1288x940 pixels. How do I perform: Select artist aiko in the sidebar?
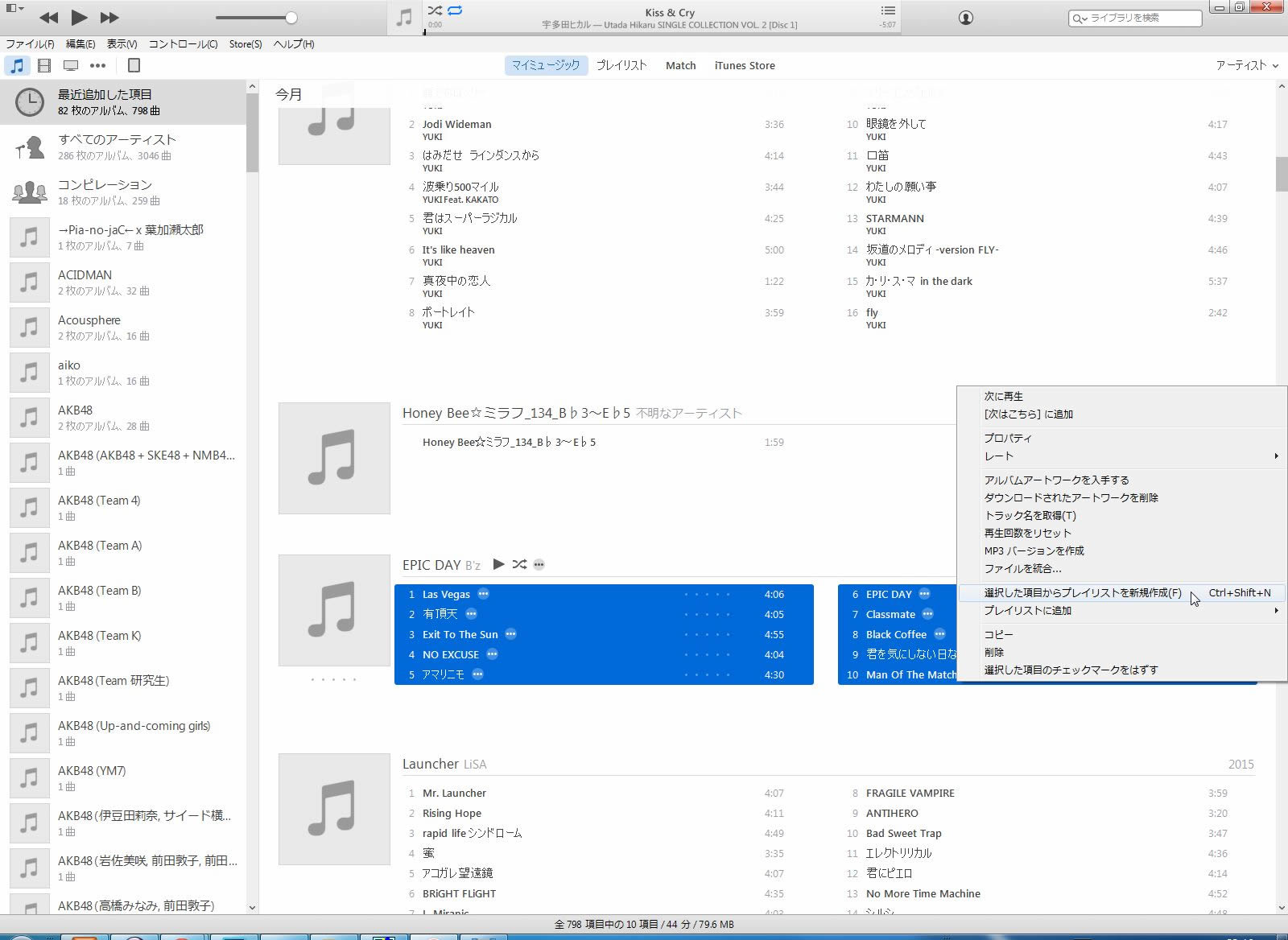122,373
